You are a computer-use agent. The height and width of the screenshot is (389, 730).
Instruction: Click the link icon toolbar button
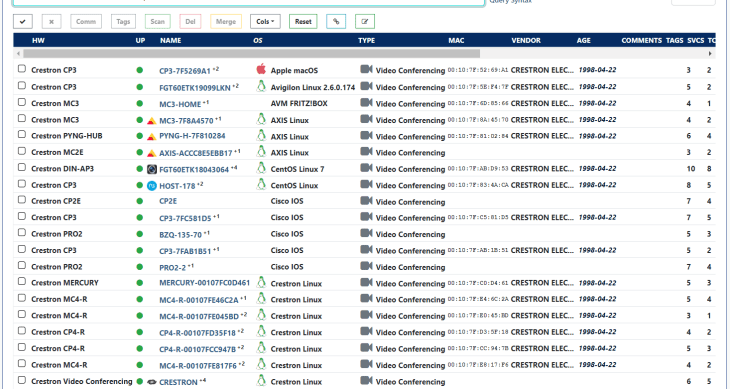coord(336,21)
